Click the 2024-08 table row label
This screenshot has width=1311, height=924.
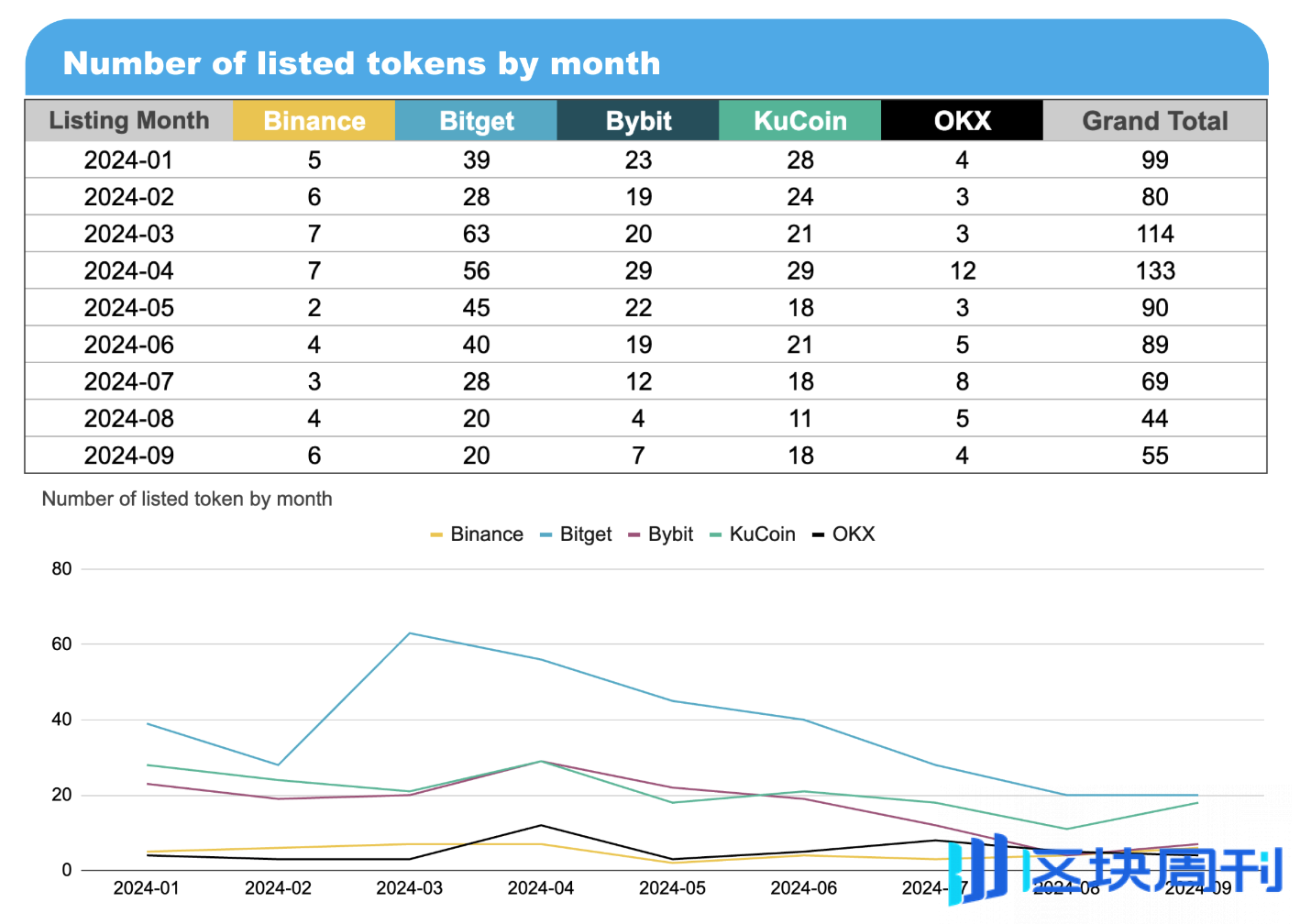128,419
